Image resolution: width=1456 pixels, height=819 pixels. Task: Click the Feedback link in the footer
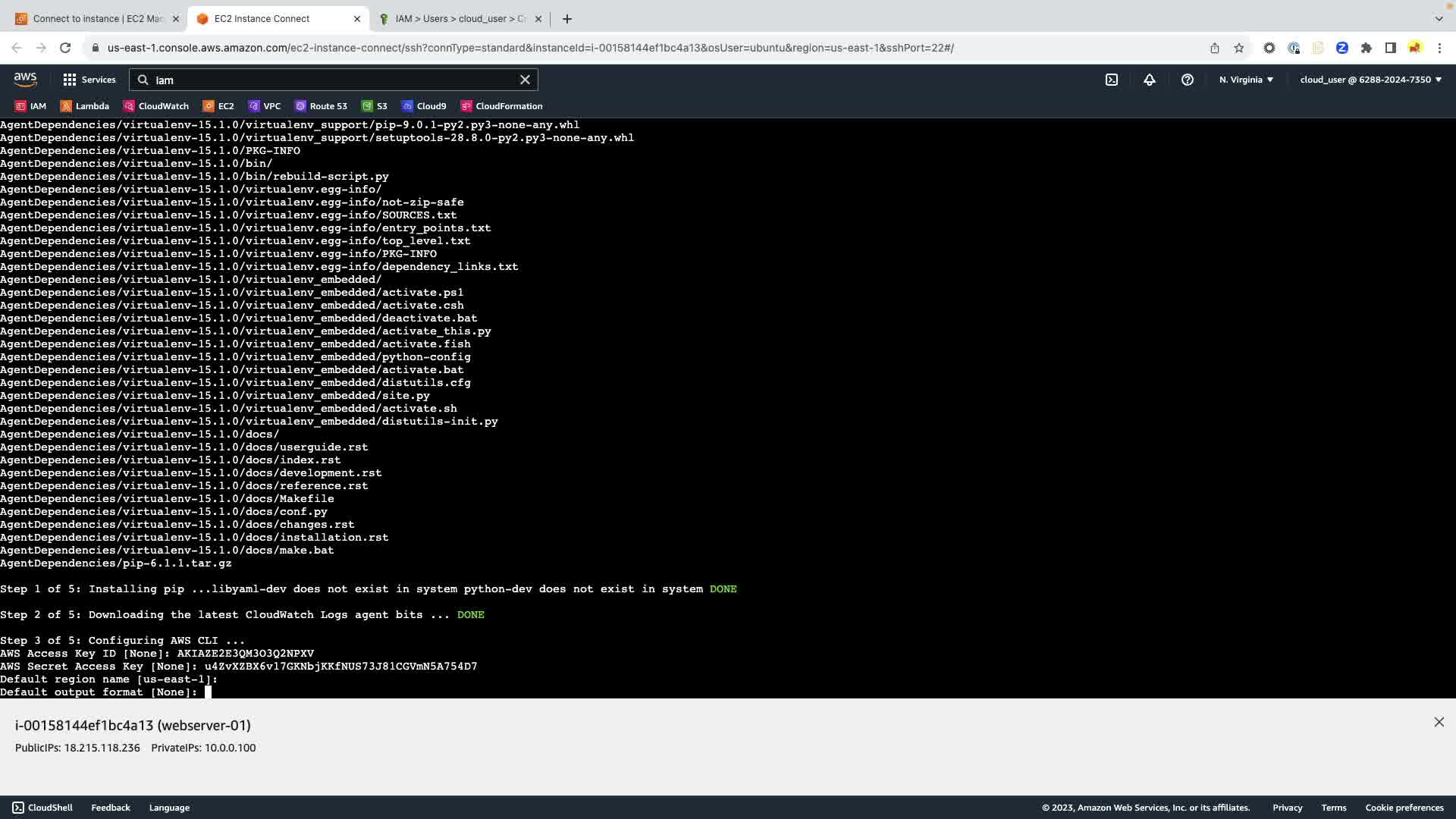pos(111,808)
